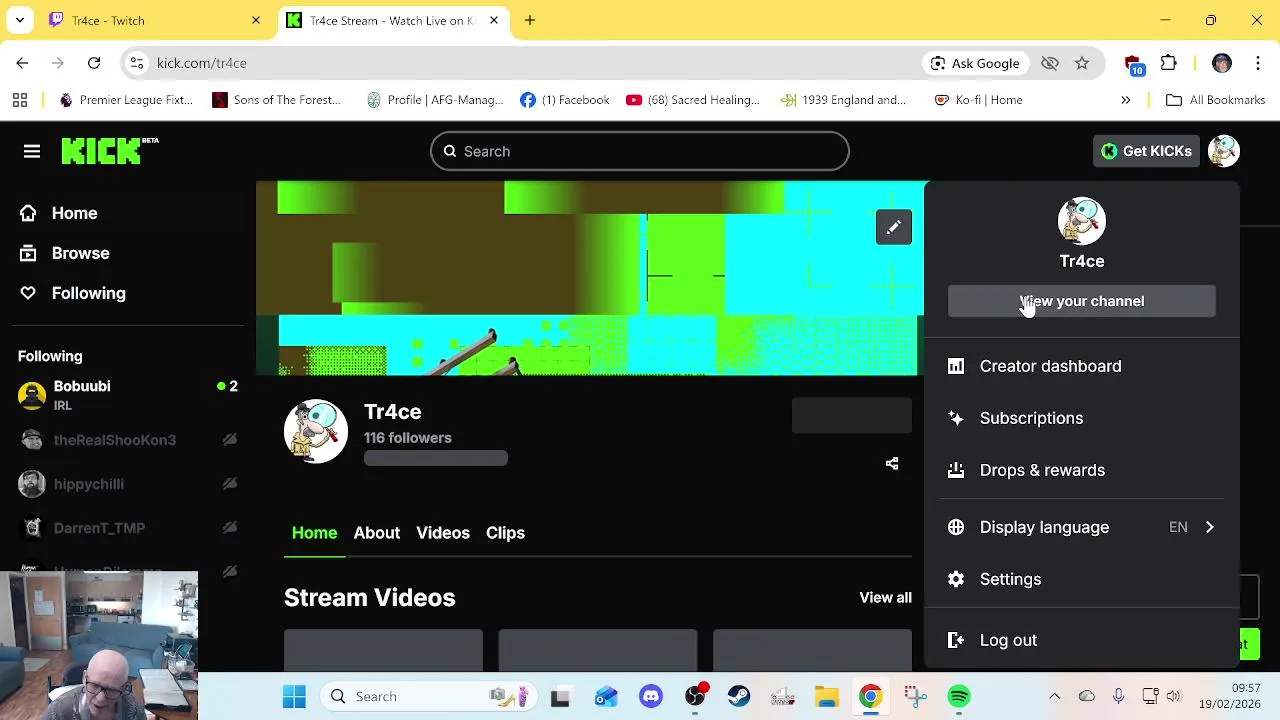Open the tab search dropdown arrow

pos(19,20)
